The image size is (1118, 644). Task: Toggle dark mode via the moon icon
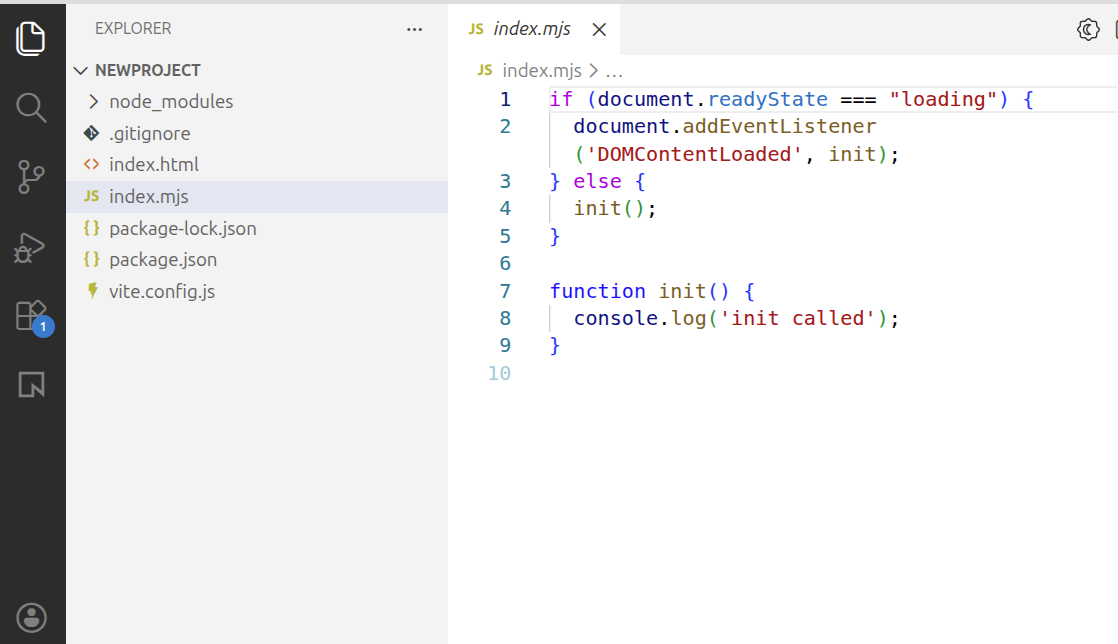tap(1086, 30)
